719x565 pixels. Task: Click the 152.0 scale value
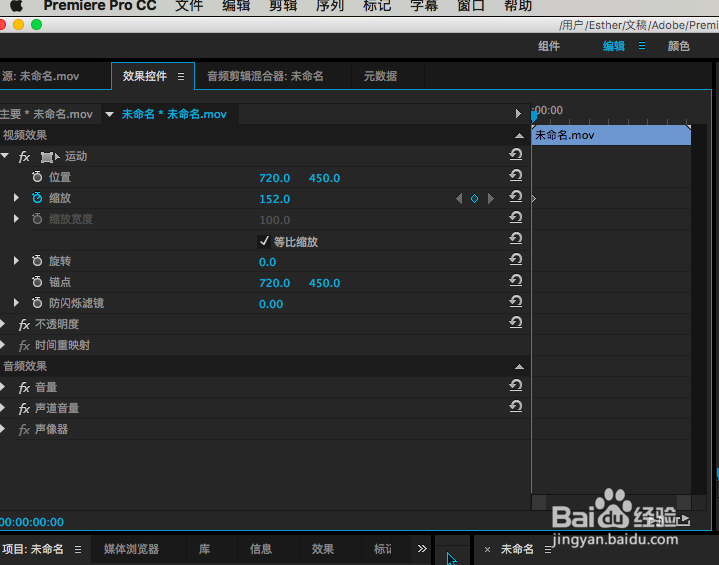tap(275, 199)
